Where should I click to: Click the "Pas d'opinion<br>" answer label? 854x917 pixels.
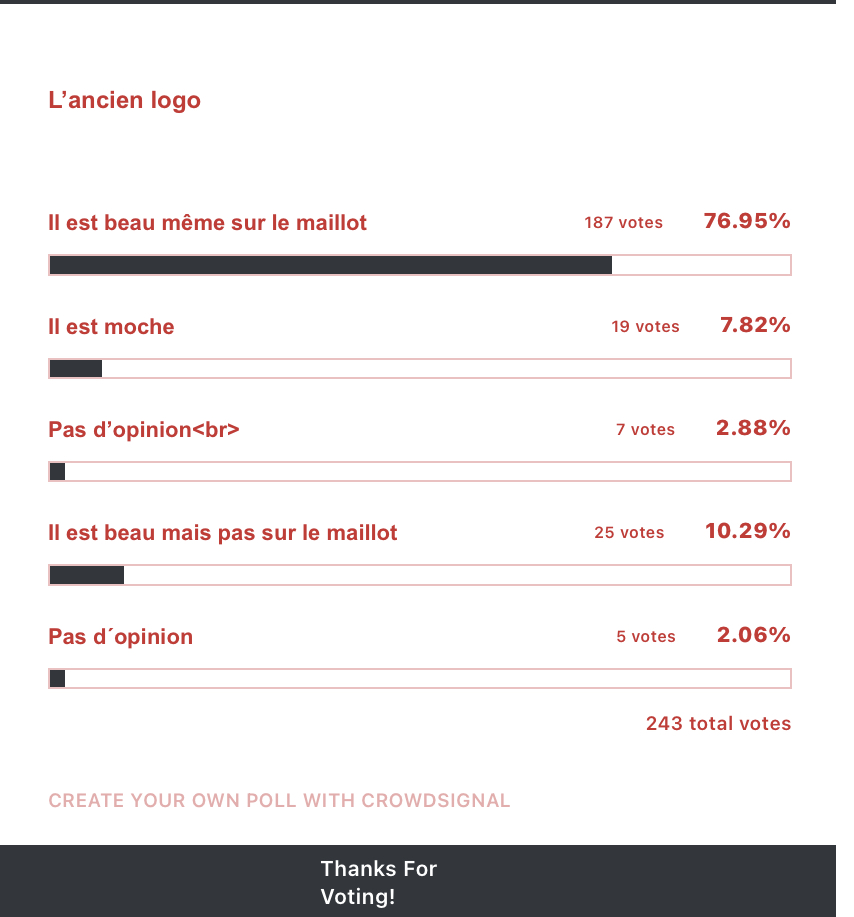[x=144, y=429]
